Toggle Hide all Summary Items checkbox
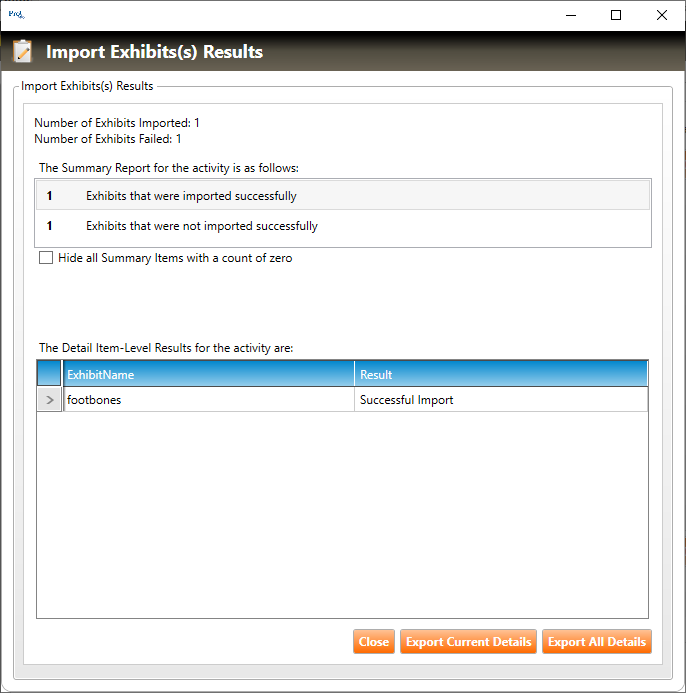Image resolution: width=686 pixels, height=693 pixels. (46, 258)
